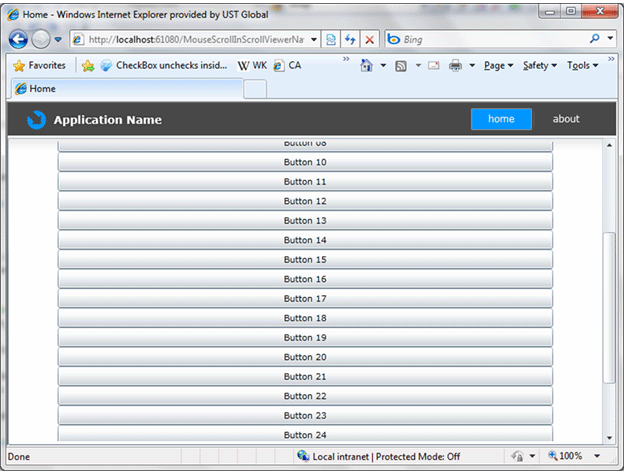
Task: Open the Safety menu
Action: tap(540, 65)
